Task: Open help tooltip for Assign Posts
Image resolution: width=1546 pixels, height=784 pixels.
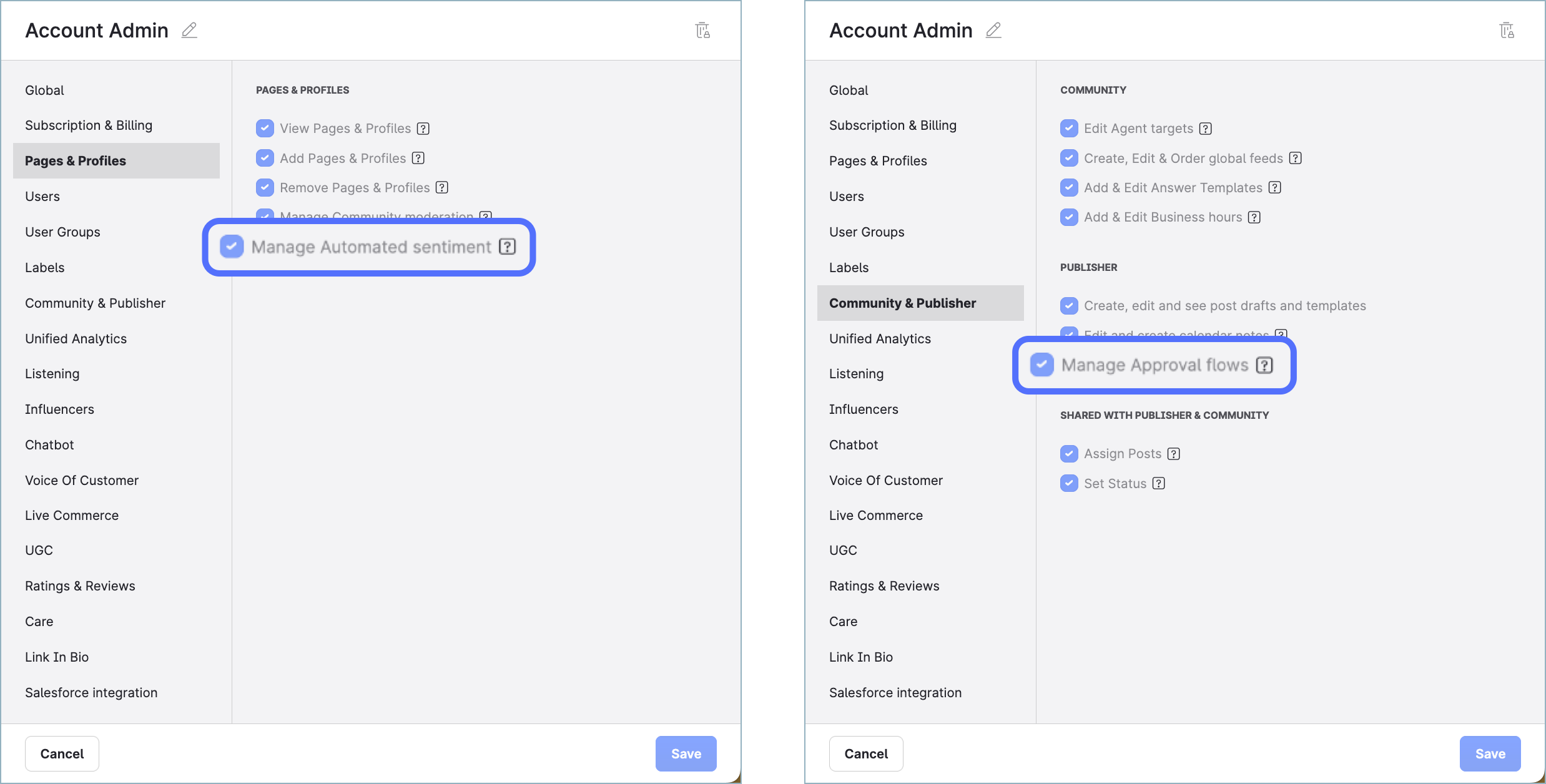Action: (1174, 454)
